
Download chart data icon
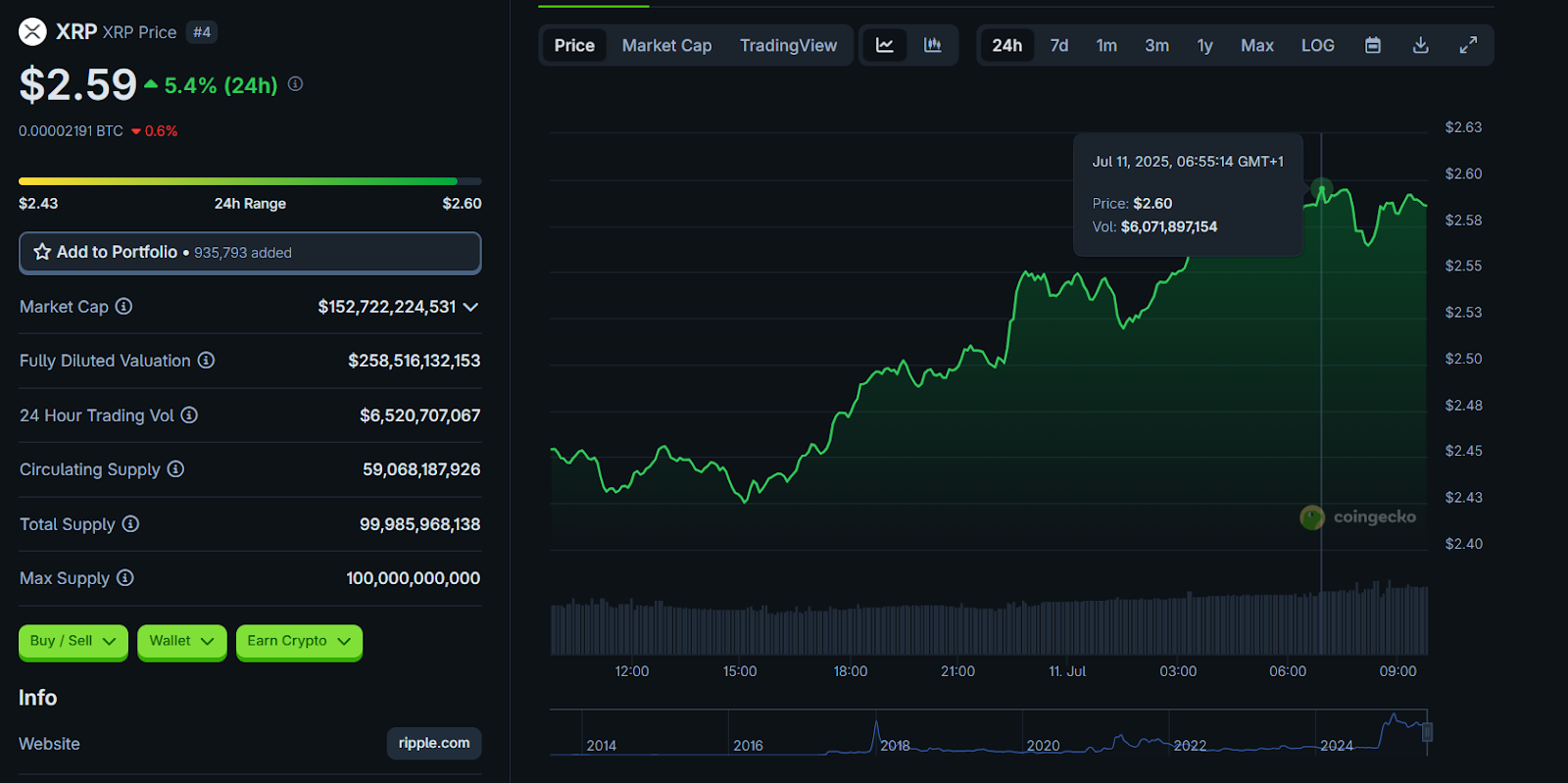coord(1420,45)
